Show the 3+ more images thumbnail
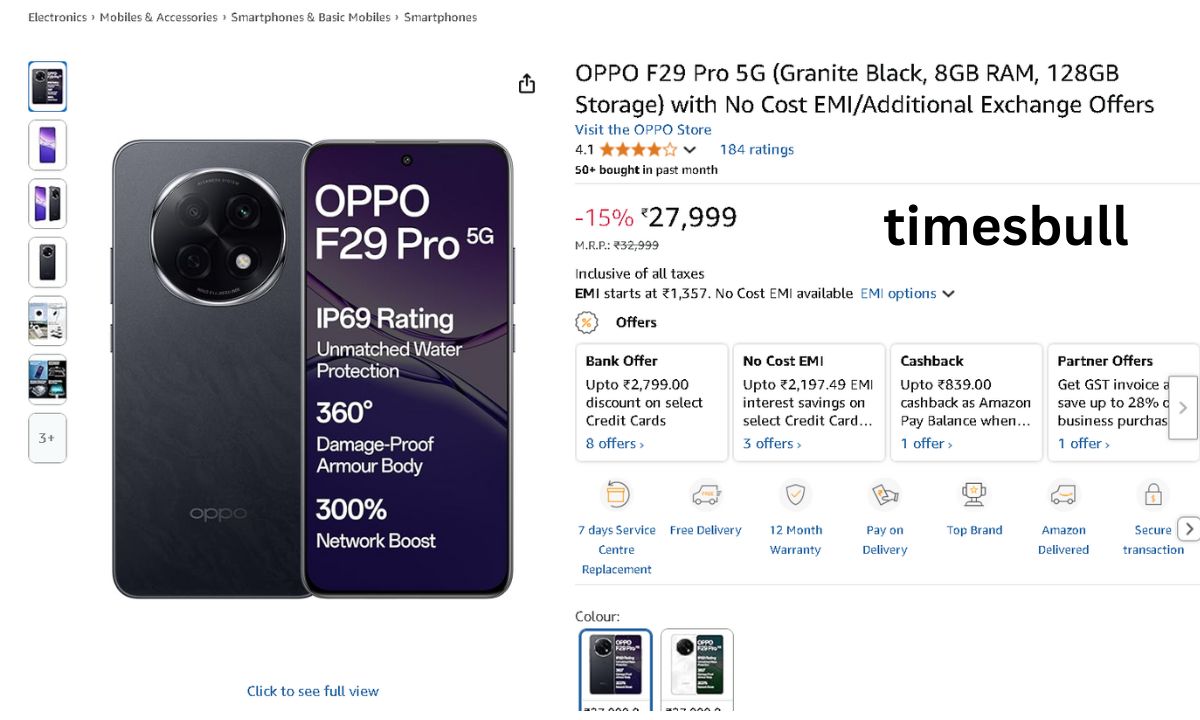Image resolution: width=1200 pixels, height=720 pixels. click(x=47, y=438)
